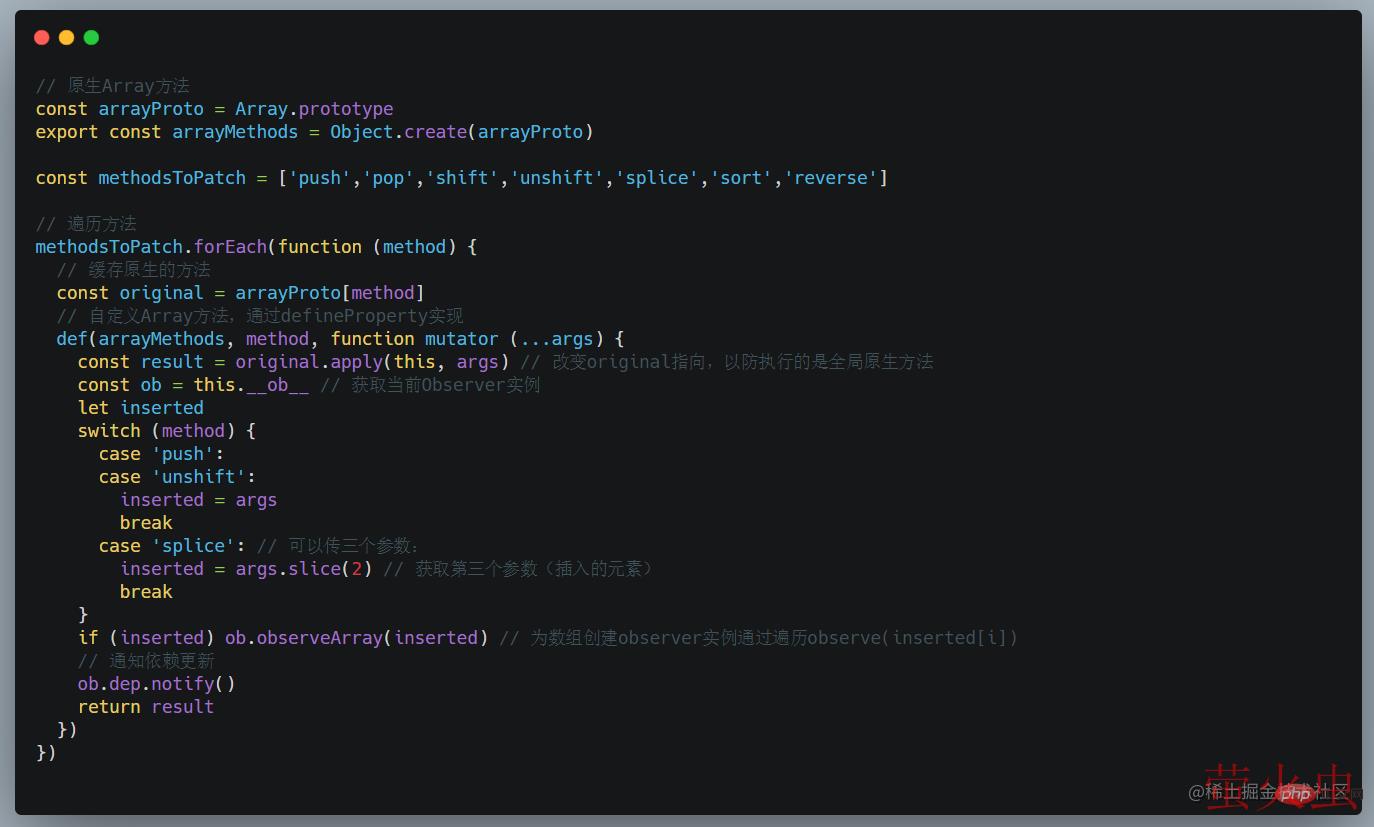Click the yellow minimize window dot
The width and height of the screenshot is (1374, 827).
click(x=66, y=38)
